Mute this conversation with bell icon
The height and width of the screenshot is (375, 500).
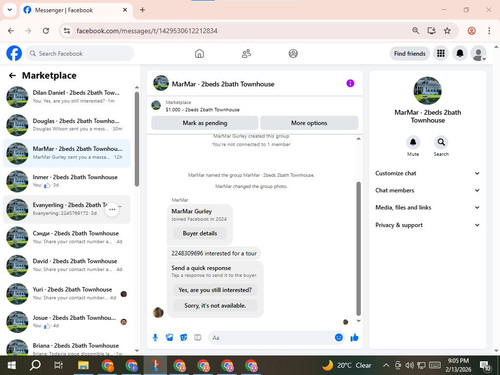tap(413, 142)
